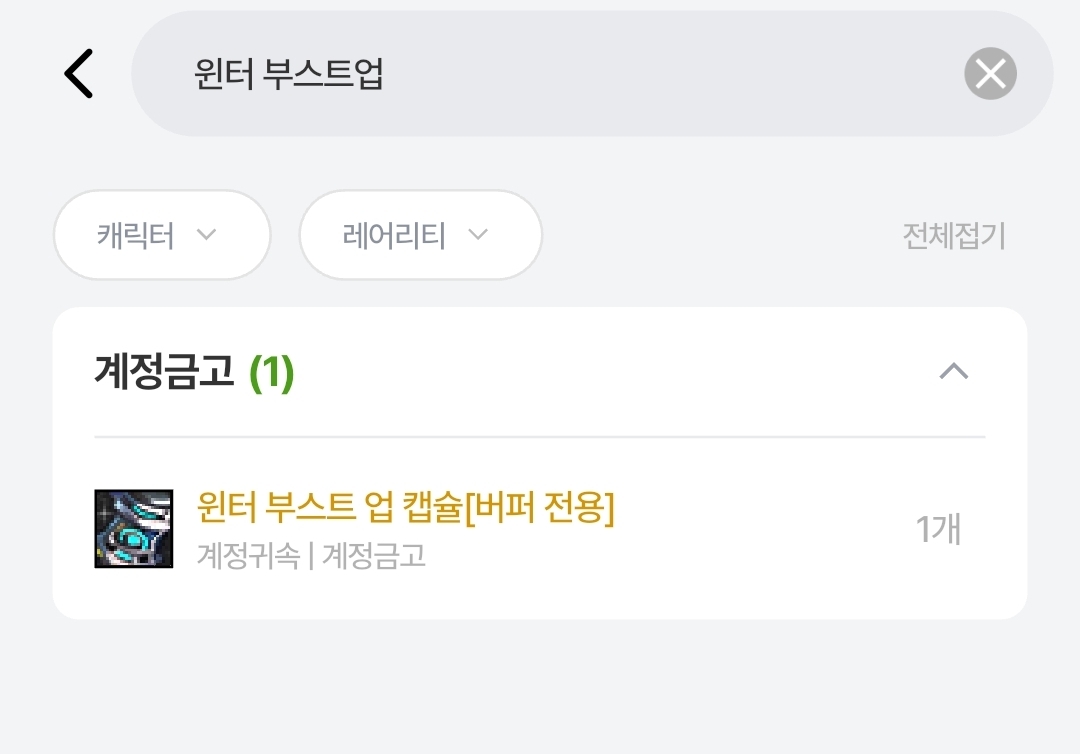Open 윈터 부스트 업 캡슐[버퍼 전용] item name
Screen dimensions: 1080x754
(x=406, y=508)
